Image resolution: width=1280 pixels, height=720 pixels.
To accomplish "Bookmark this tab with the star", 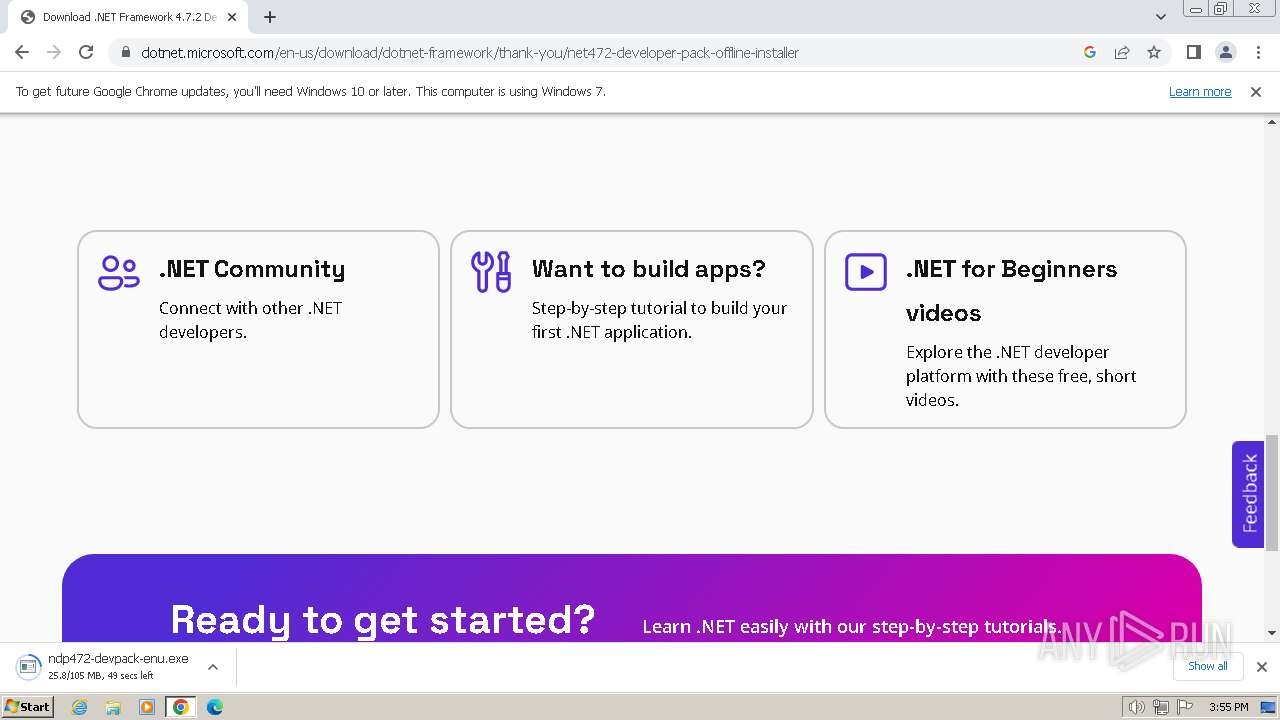I will (x=1154, y=52).
